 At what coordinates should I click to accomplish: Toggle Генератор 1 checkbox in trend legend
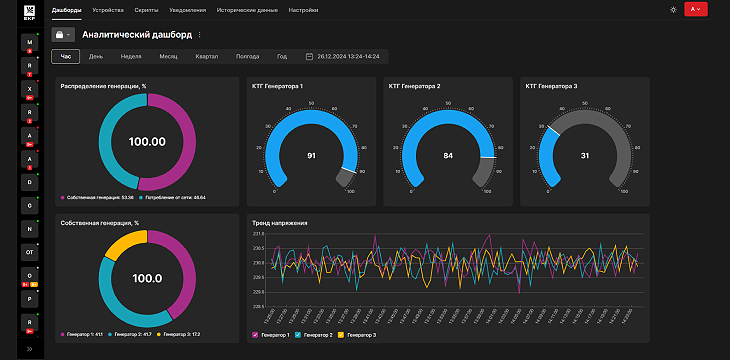255,335
